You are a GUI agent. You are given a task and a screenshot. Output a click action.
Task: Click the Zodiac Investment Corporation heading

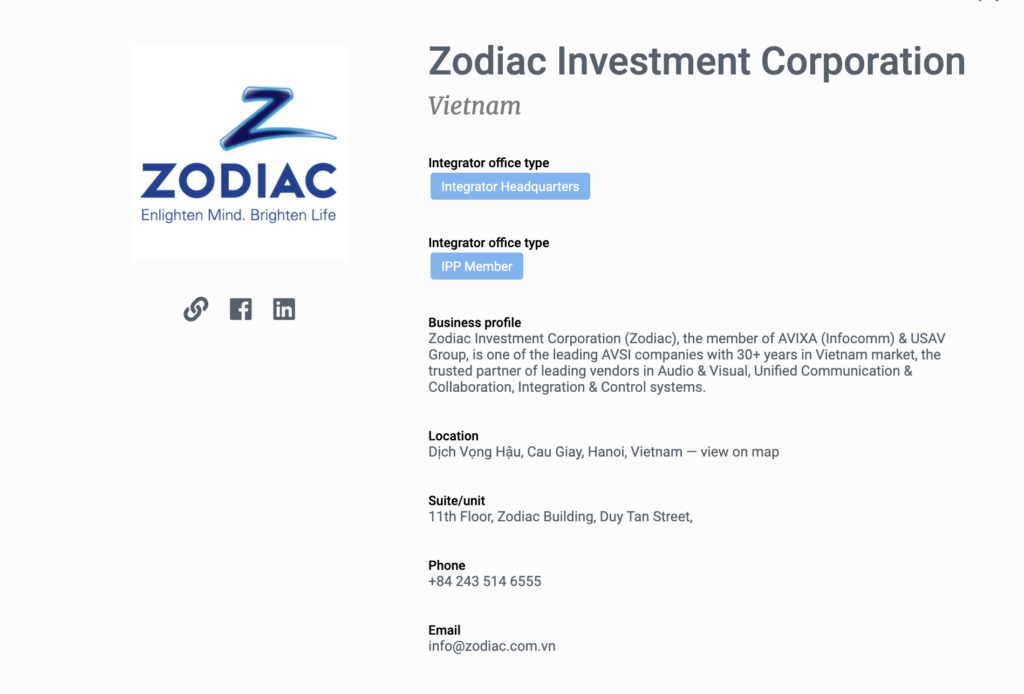pos(697,61)
